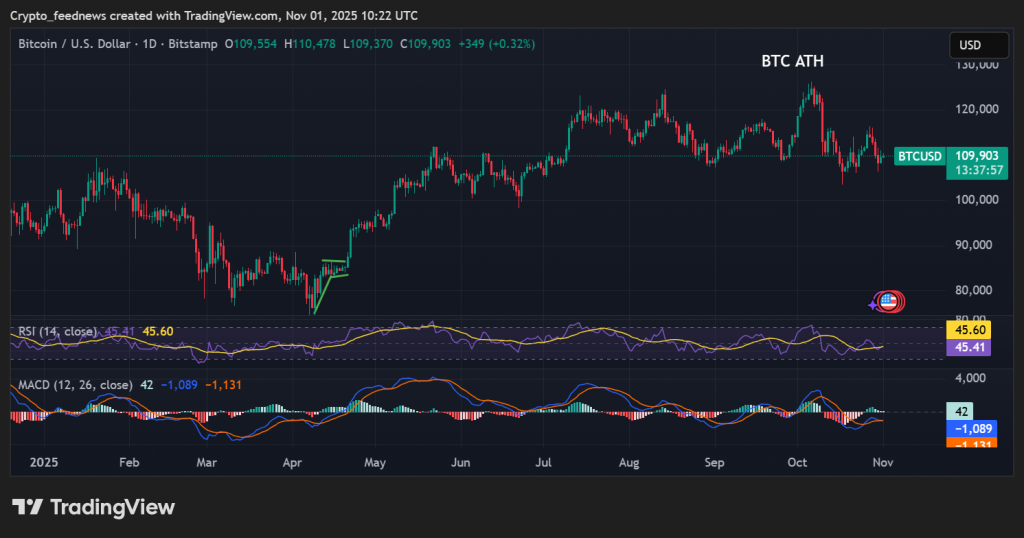Click the open value O109,554
This screenshot has height=538, width=1024.
point(251,44)
